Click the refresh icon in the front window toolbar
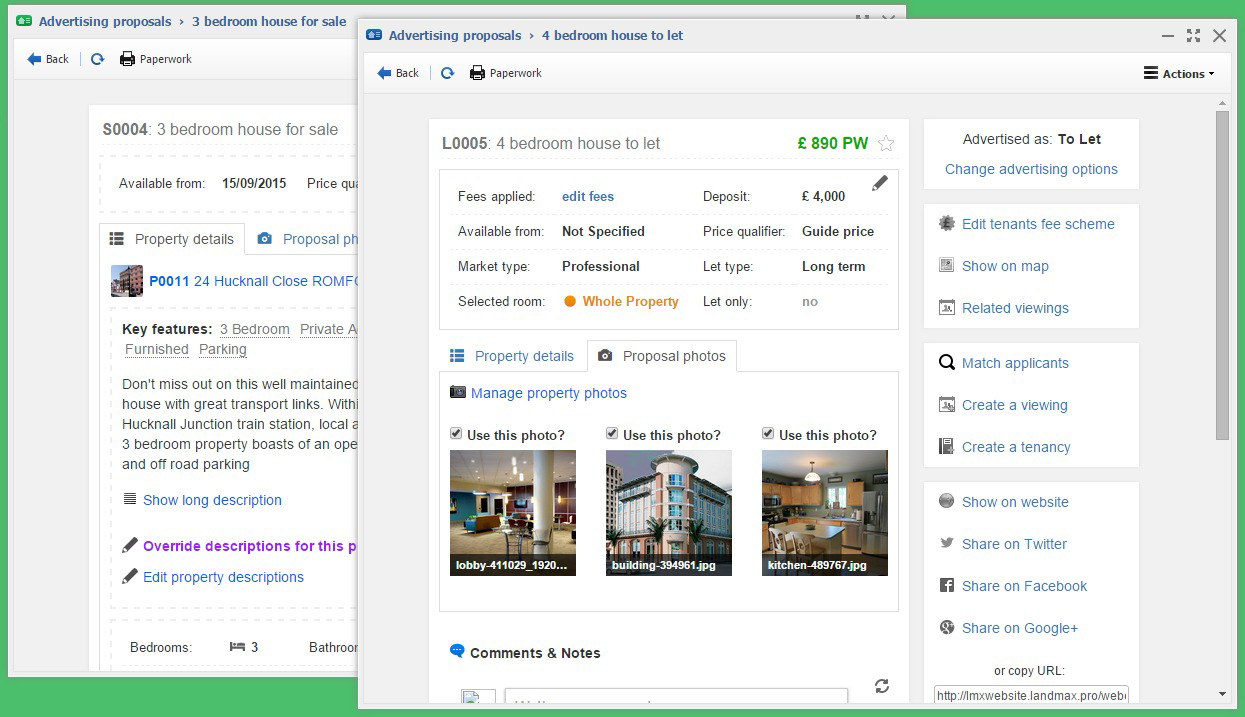1245x717 pixels. [448, 73]
